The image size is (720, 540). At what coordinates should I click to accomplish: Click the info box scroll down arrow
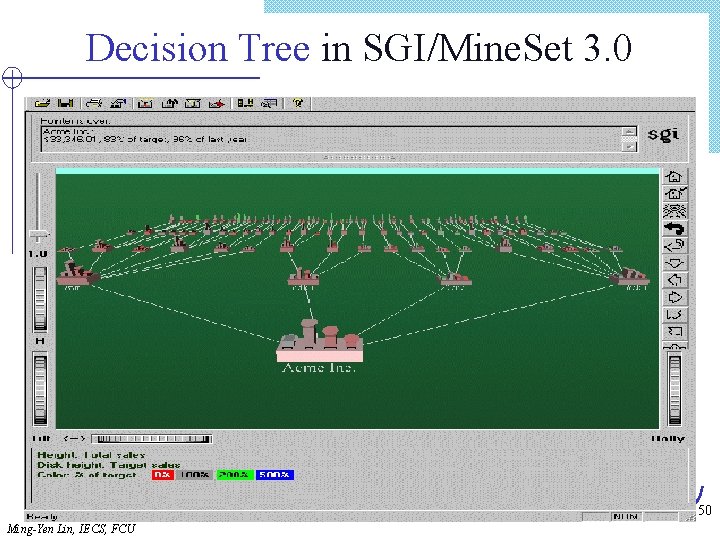[x=629, y=146]
